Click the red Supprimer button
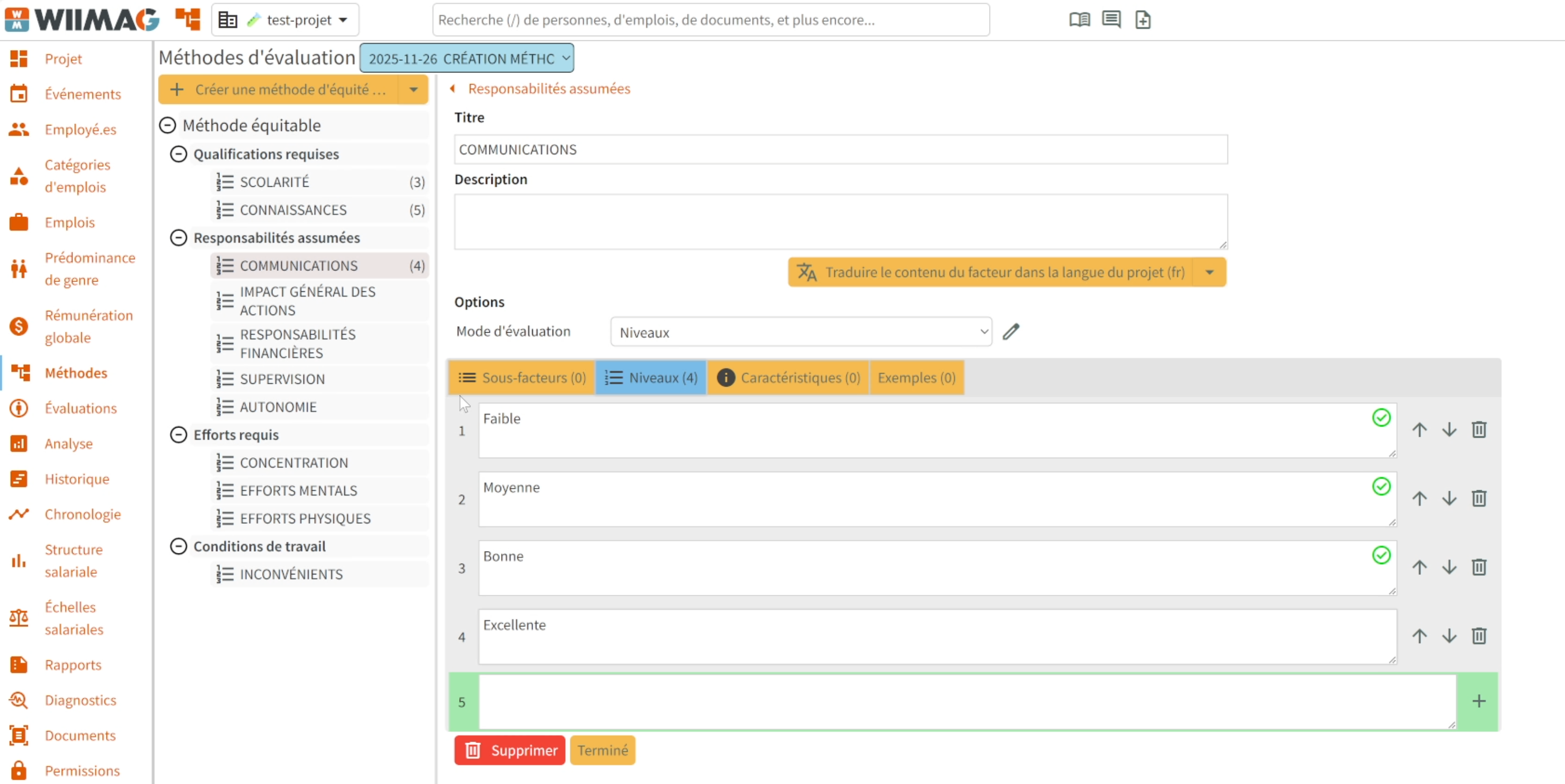The width and height of the screenshot is (1565, 784). click(509, 750)
